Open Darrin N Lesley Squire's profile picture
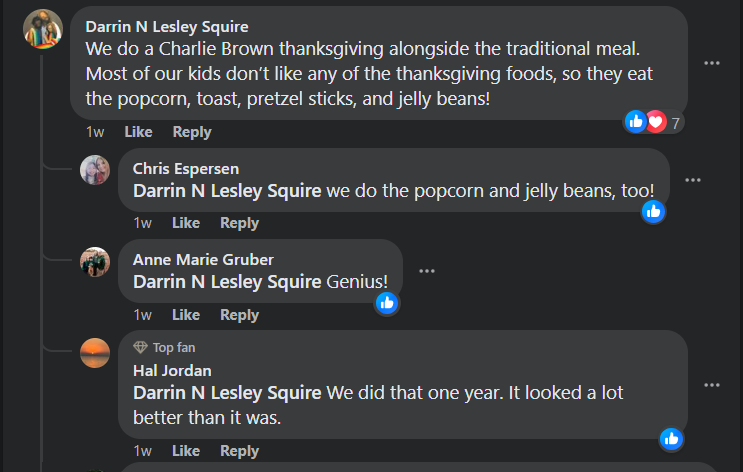 43,30
